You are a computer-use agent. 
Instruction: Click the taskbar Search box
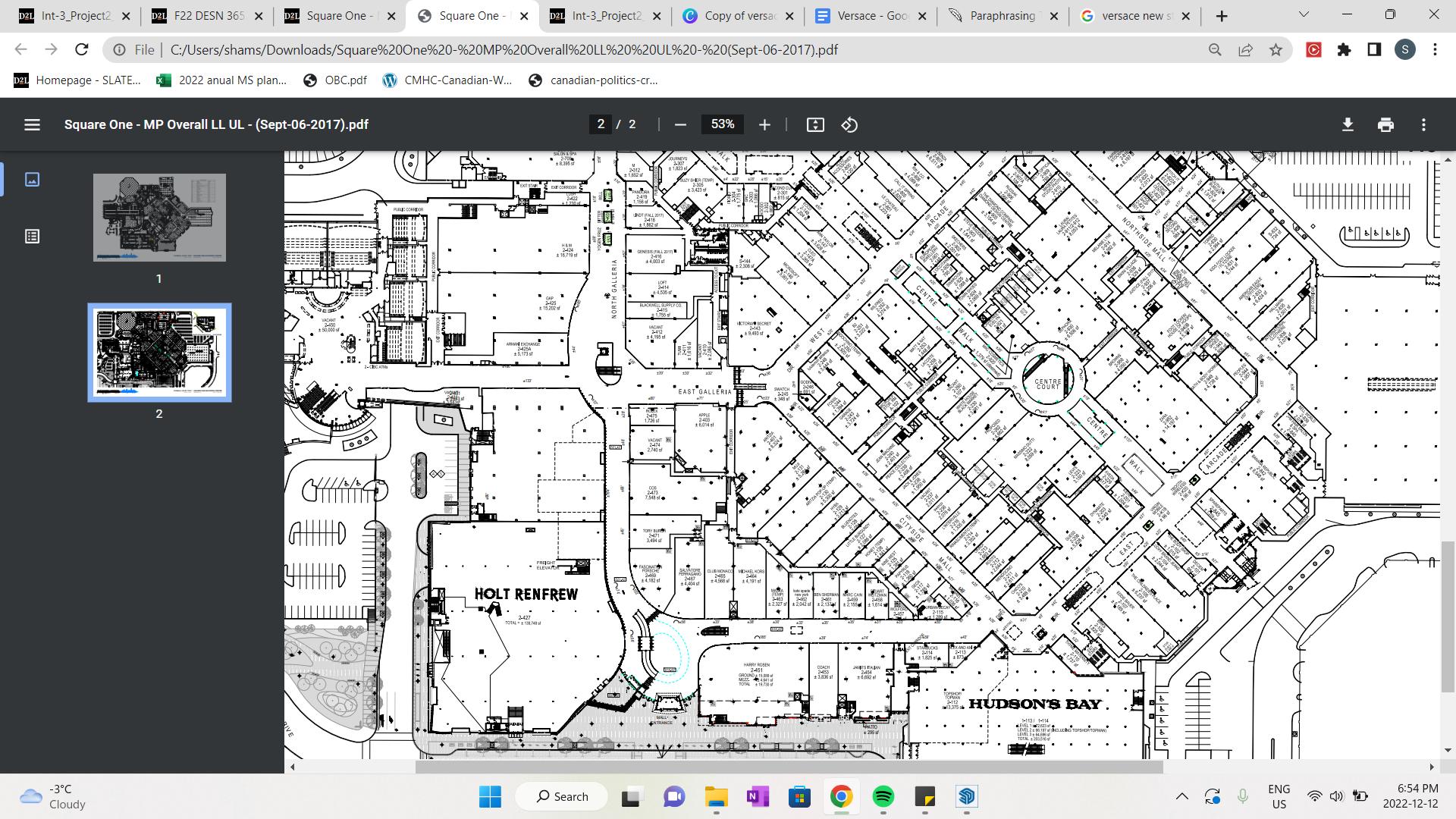coord(562,797)
